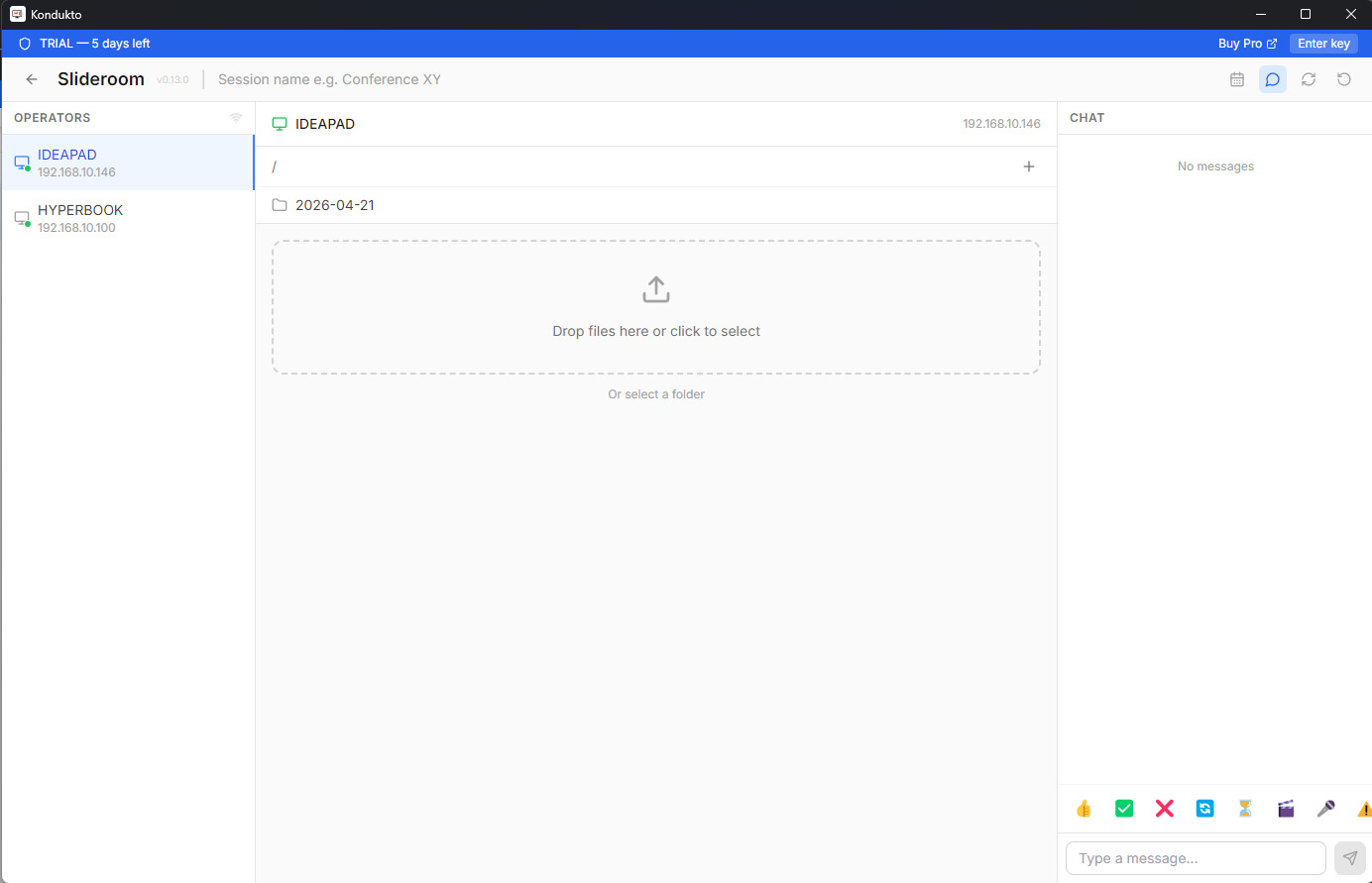Click the shield icon in trial banner
The image size is (1372, 883).
point(25,44)
